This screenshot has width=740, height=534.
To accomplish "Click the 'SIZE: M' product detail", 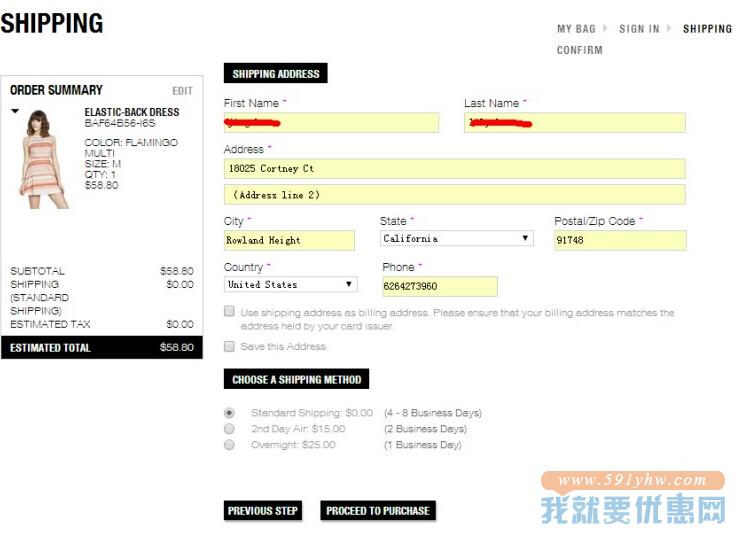I will [103, 164].
